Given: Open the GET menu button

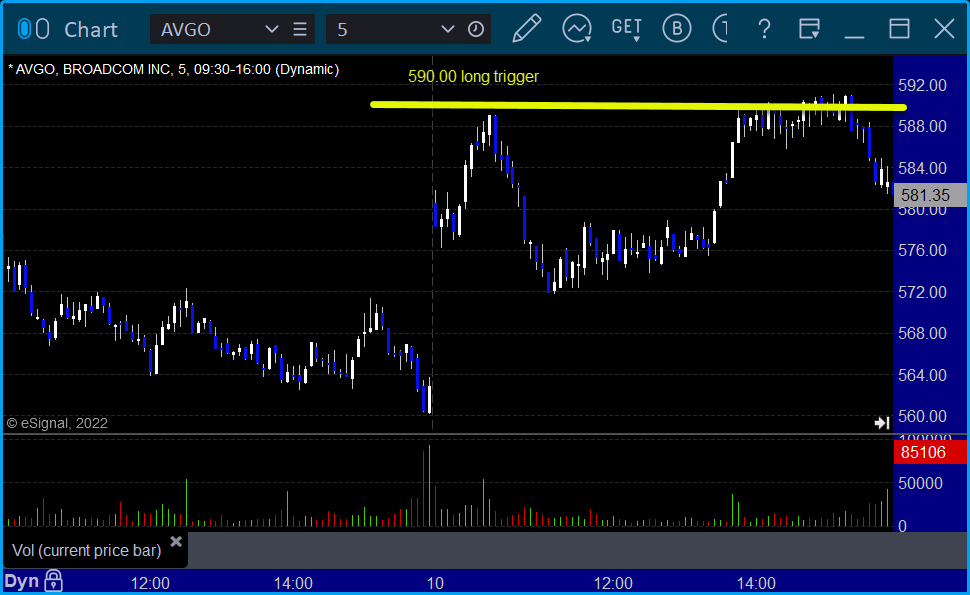Looking at the screenshot, I should [626, 29].
